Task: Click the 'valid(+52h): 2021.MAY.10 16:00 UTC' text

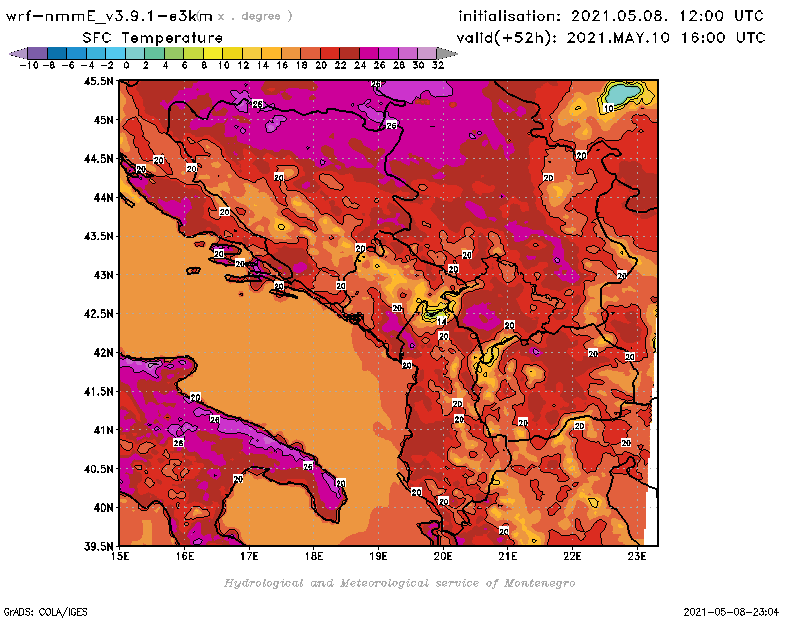Action: point(611,38)
